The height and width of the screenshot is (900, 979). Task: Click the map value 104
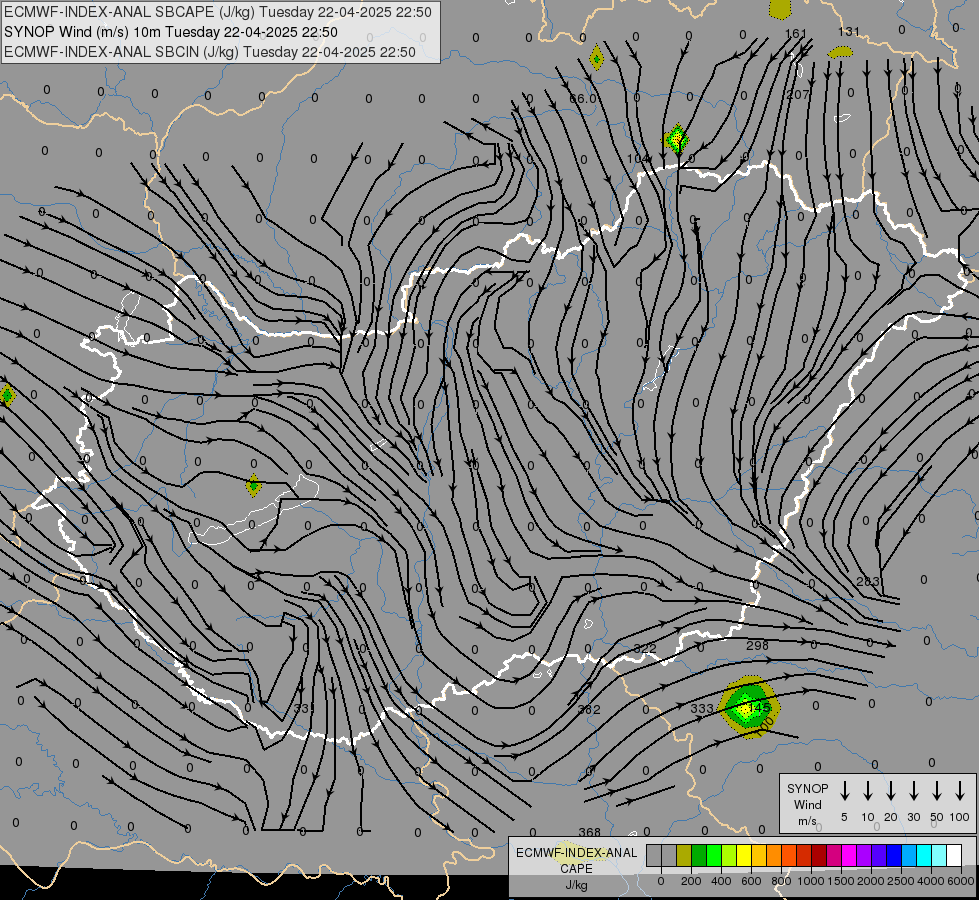point(637,159)
